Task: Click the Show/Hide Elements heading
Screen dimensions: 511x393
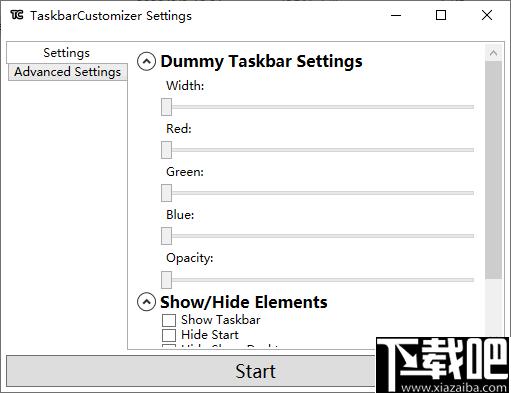Action: coord(244,302)
